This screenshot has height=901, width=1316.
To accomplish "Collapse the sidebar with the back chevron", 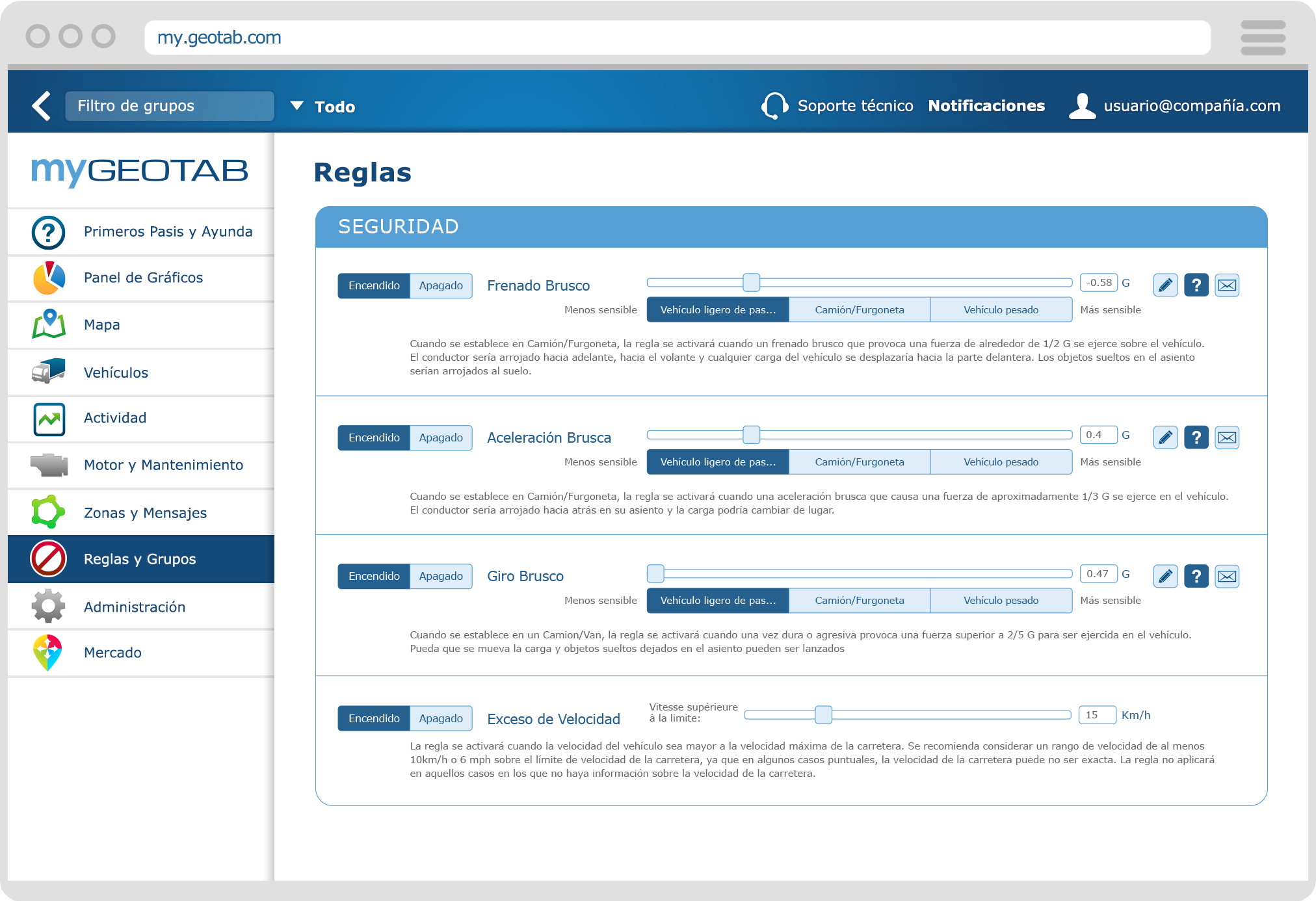I will 42,105.
